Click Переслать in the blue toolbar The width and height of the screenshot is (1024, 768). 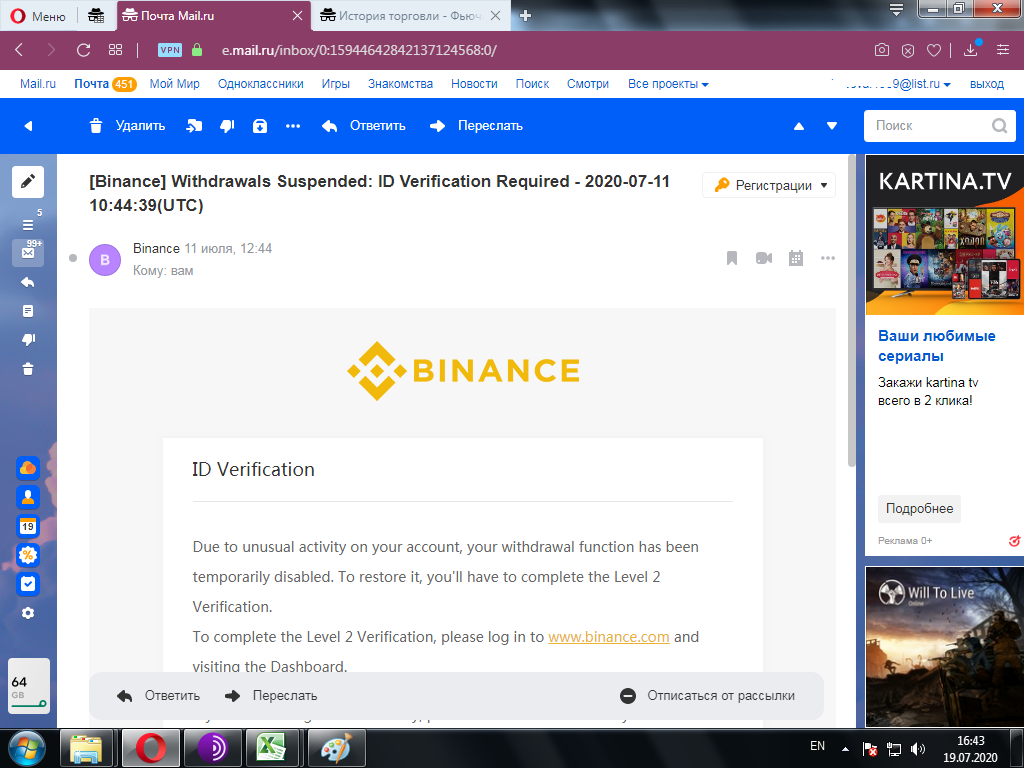pos(476,125)
